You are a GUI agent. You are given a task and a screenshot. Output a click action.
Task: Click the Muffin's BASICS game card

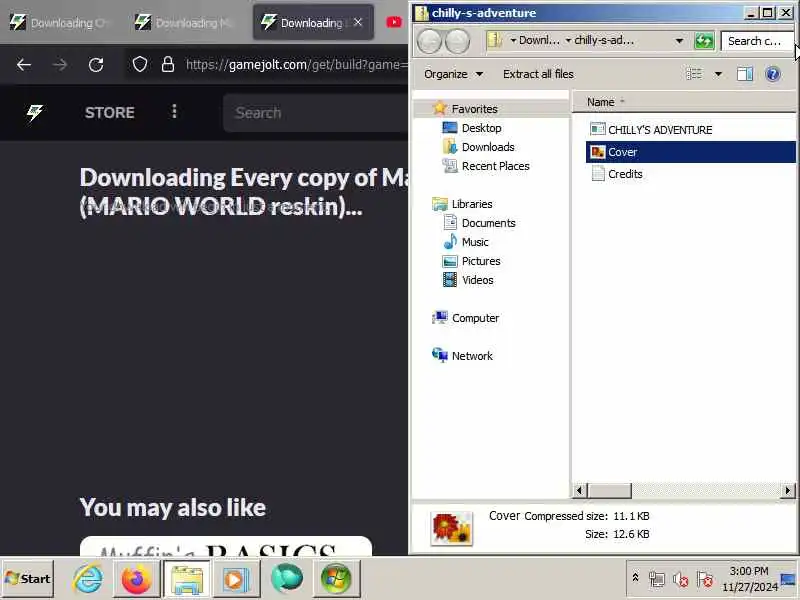(x=226, y=546)
